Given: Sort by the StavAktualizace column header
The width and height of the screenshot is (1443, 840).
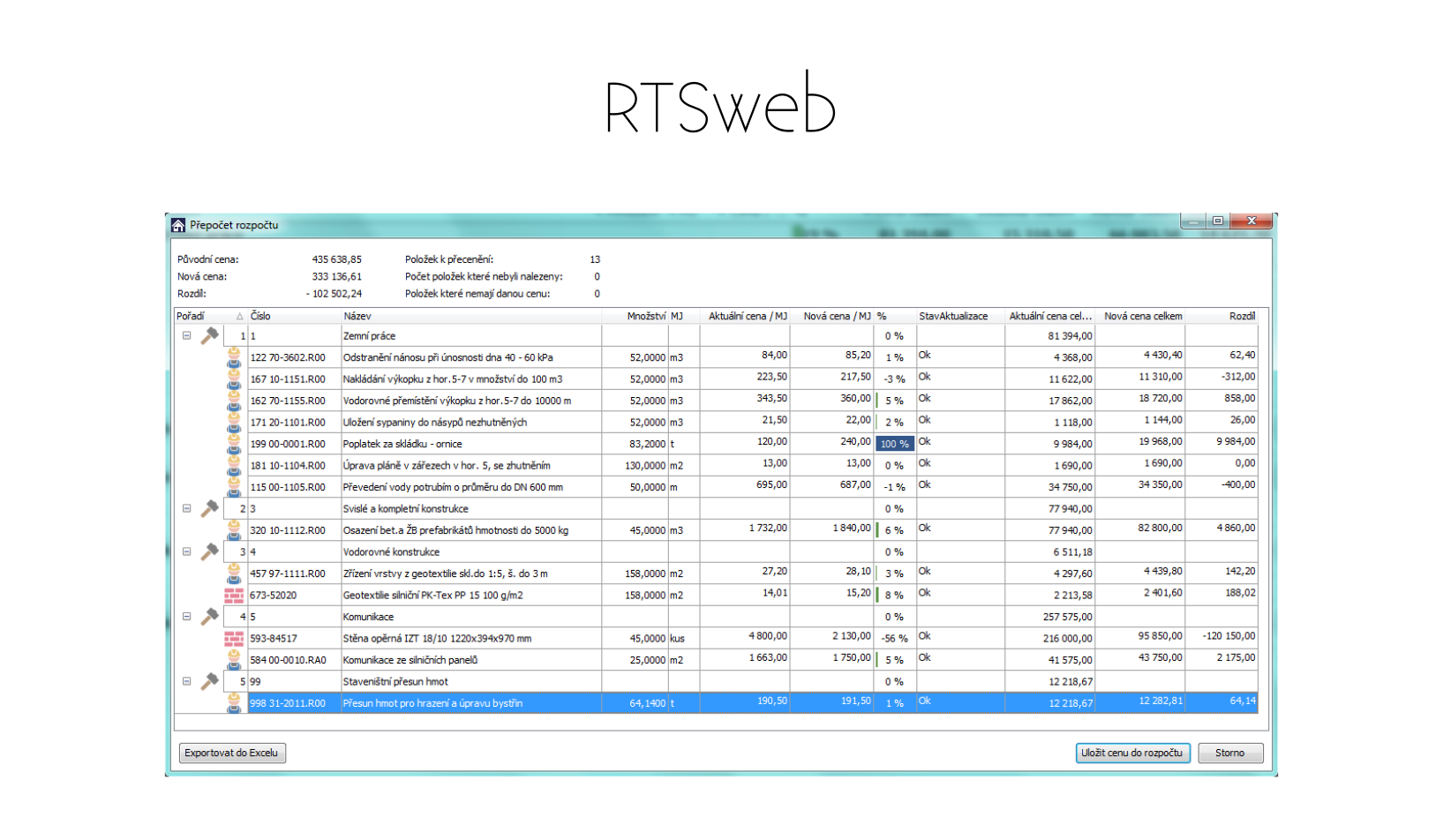Looking at the screenshot, I should [960, 316].
